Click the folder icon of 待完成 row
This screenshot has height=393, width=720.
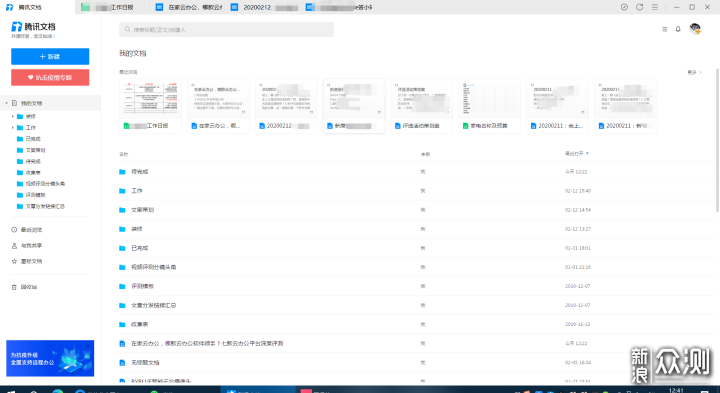(122, 172)
